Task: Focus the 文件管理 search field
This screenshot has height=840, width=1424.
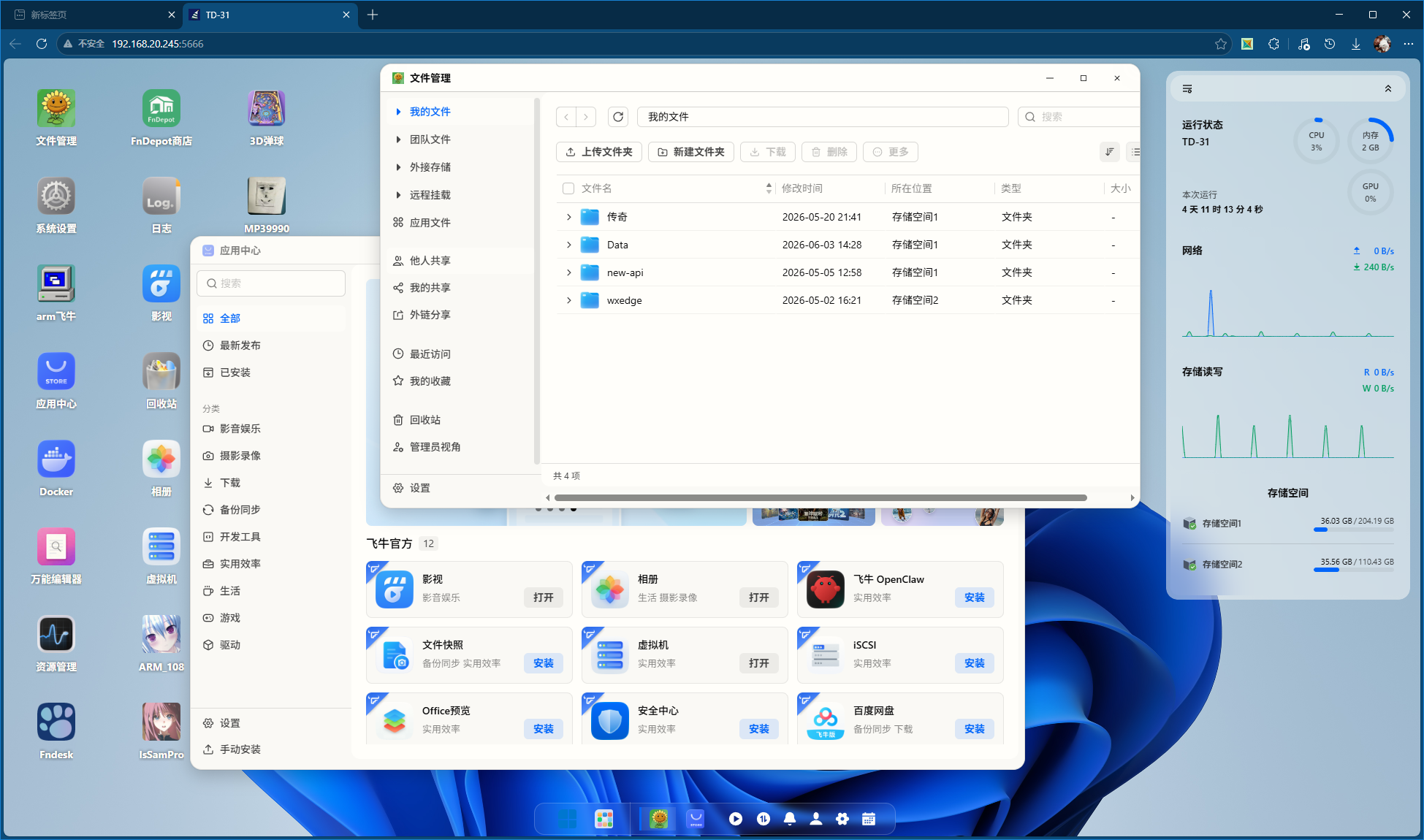Action: click(x=1079, y=117)
